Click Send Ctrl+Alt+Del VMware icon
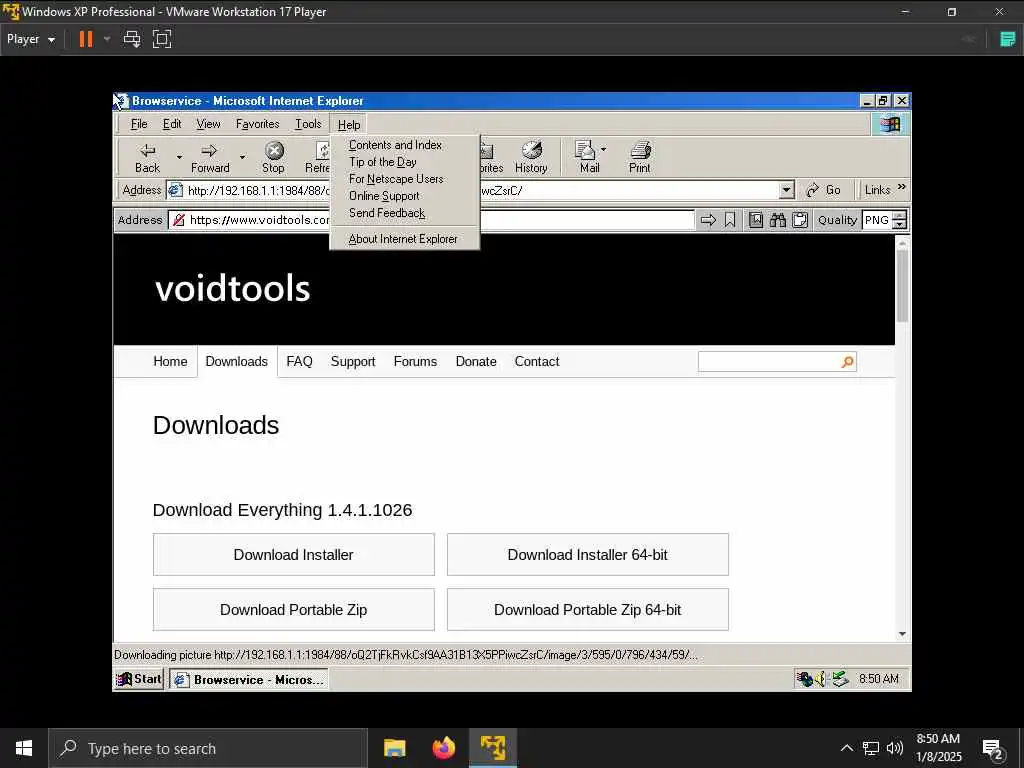This screenshot has height=768, width=1024. coord(132,39)
